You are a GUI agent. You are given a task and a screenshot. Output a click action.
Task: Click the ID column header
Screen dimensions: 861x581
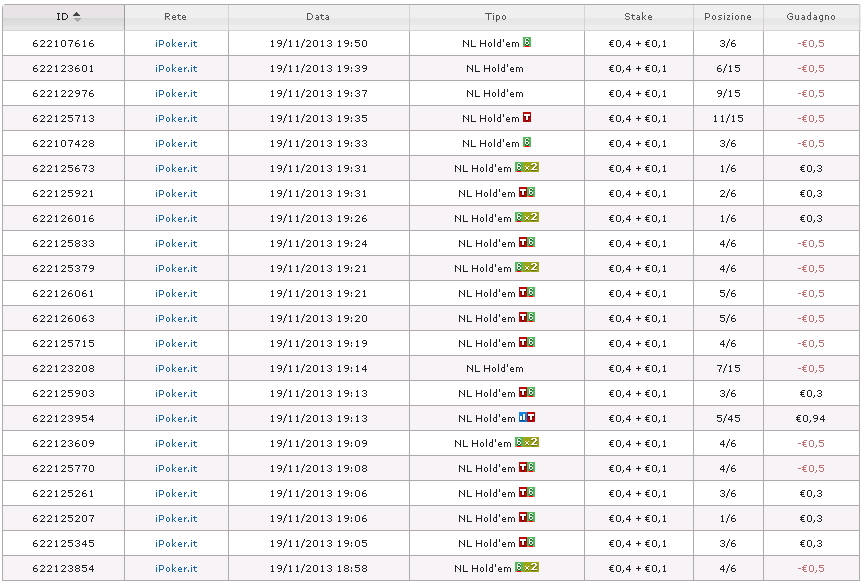pyautogui.click(x=63, y=17)
